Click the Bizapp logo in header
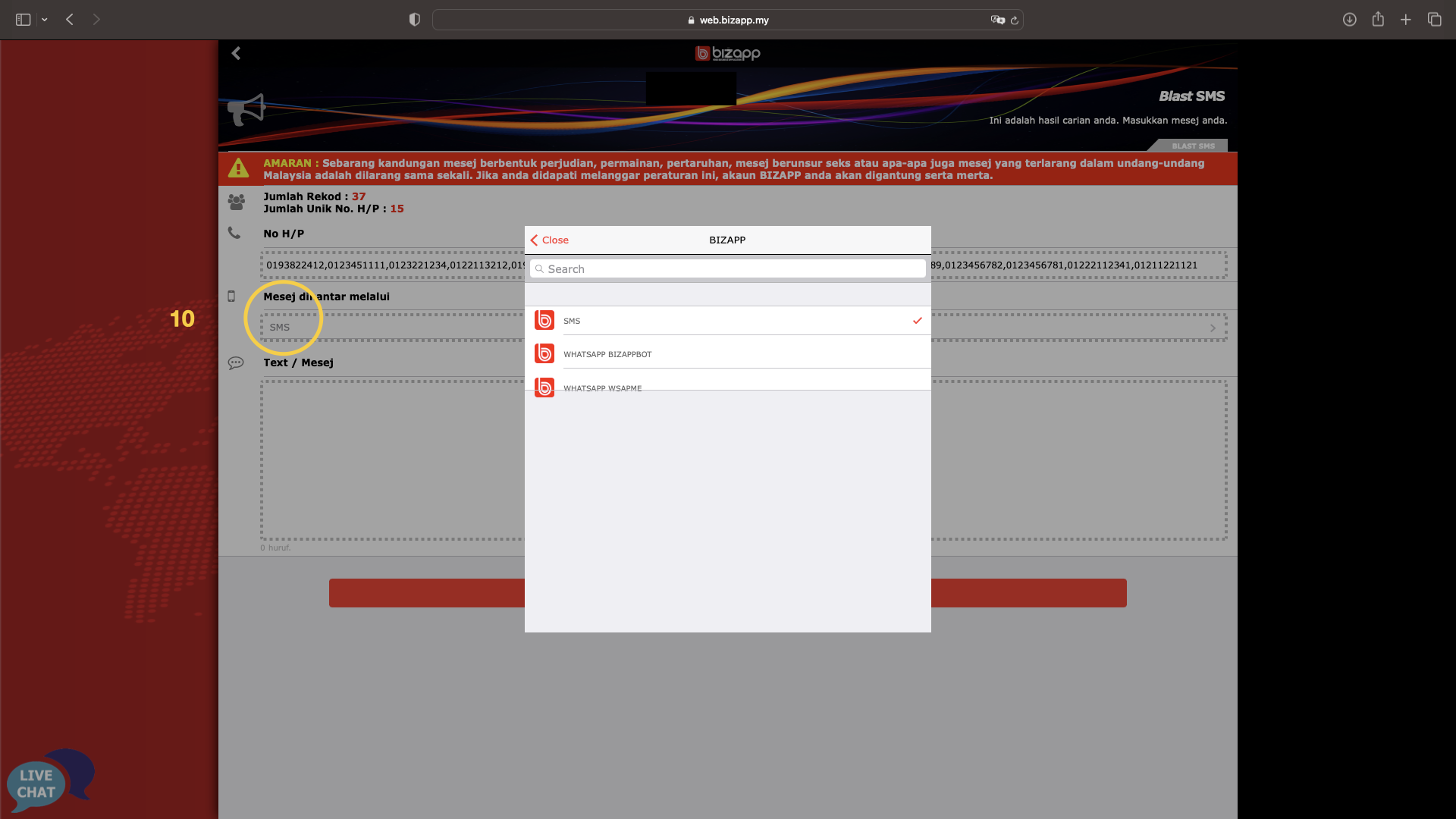Viewport: 1456px width, 819px height. tap(727, 53)
